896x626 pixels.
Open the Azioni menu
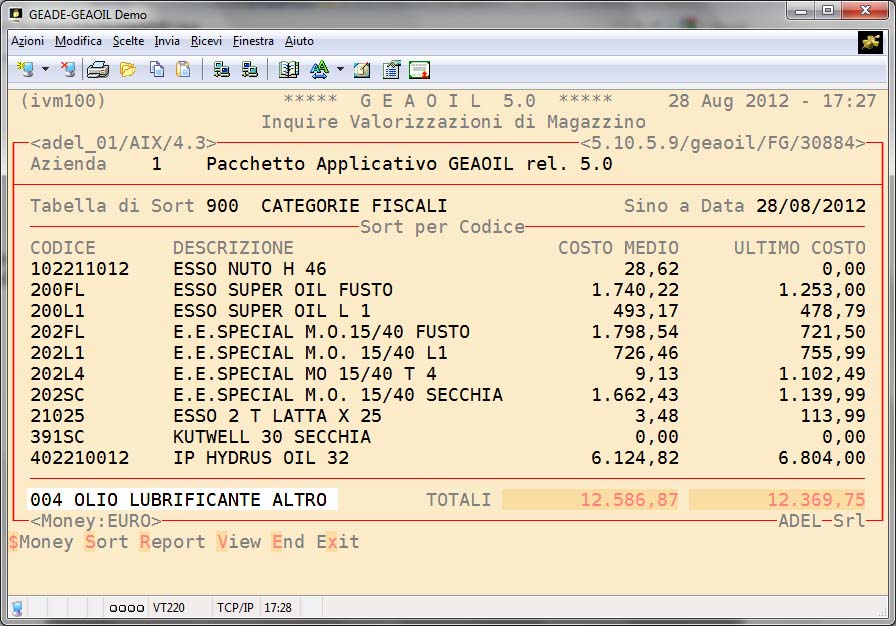pos(27,41)
